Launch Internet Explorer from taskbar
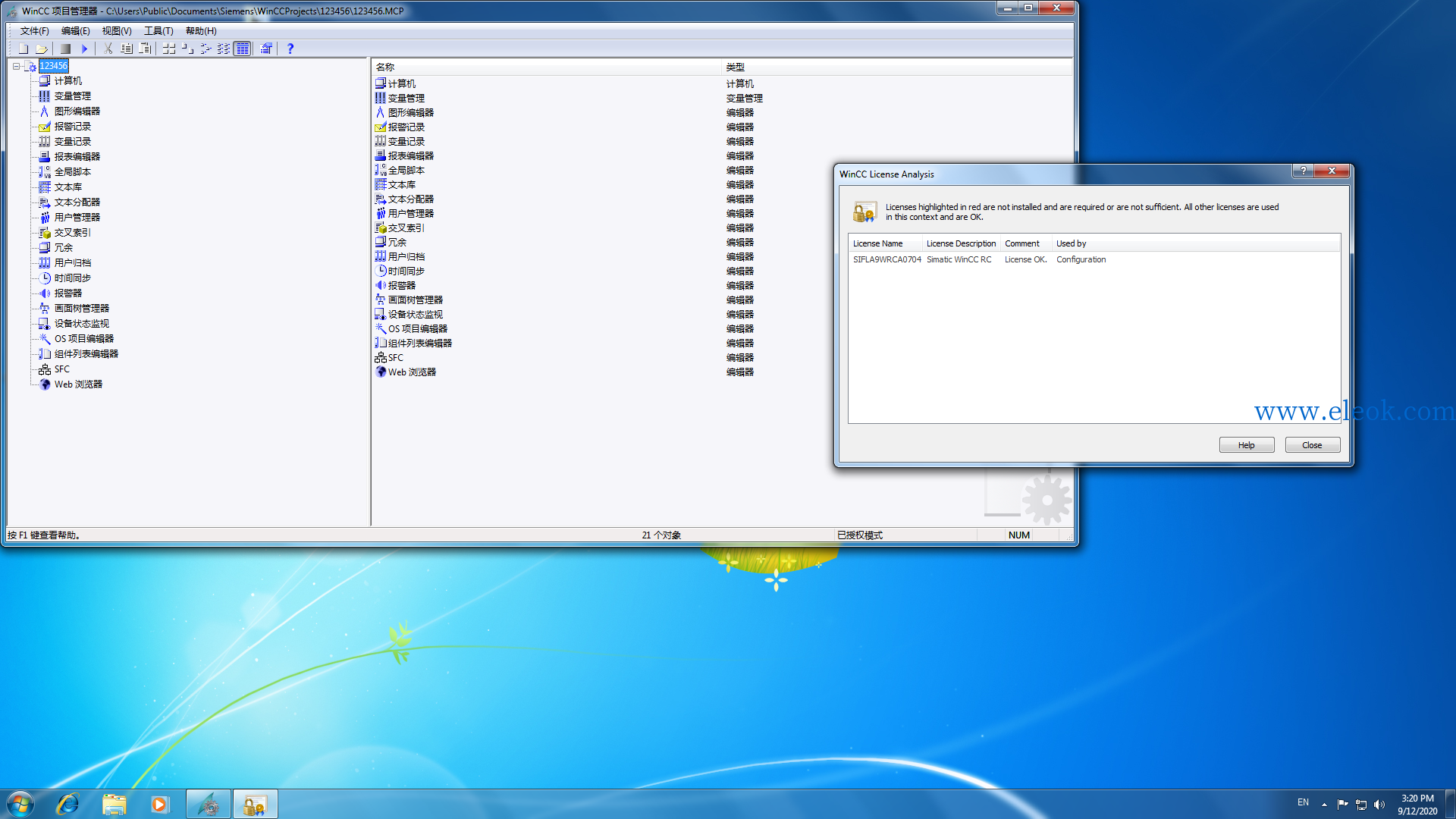 pyautogui.click(x=68, y=804)
